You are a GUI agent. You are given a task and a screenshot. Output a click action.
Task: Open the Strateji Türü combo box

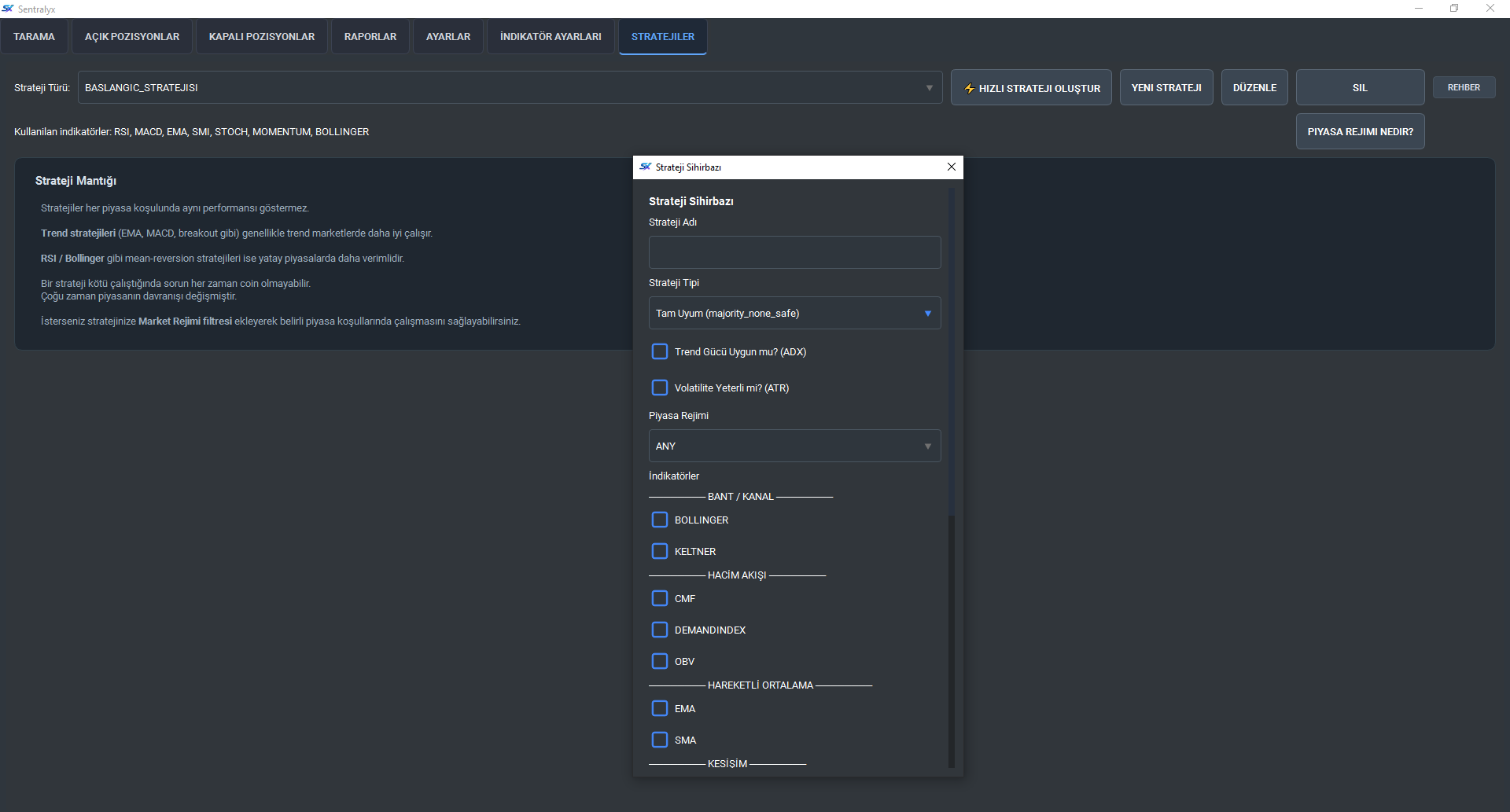pos(510,88)
